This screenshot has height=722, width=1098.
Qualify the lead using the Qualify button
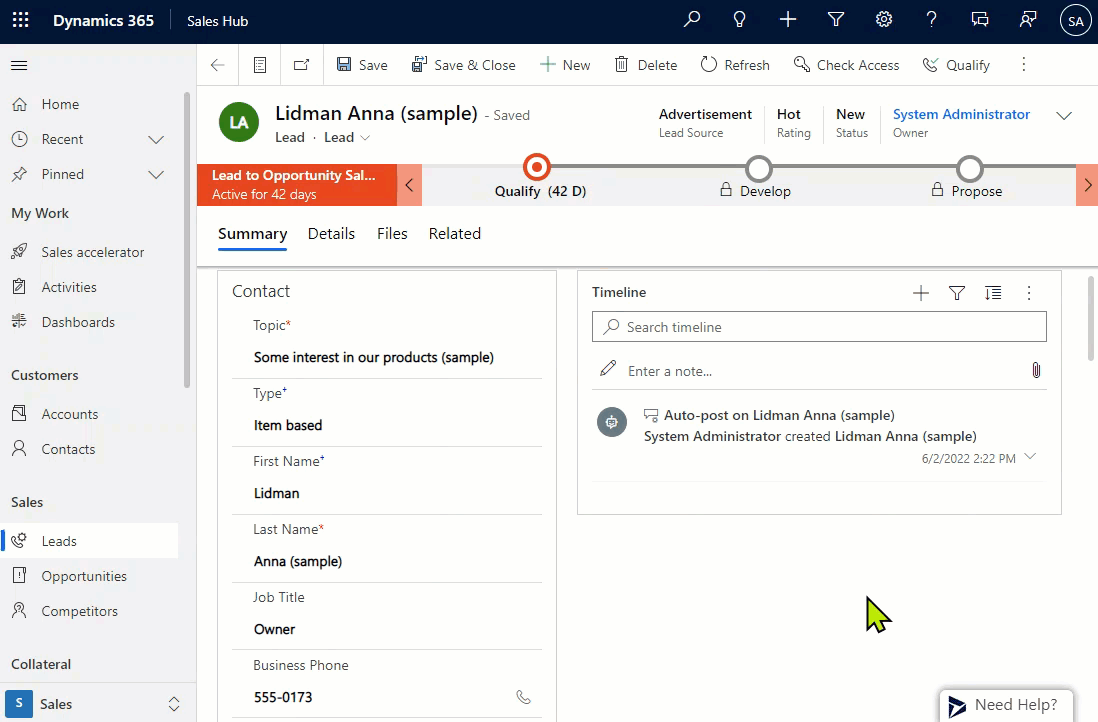[x=955, y=64]
